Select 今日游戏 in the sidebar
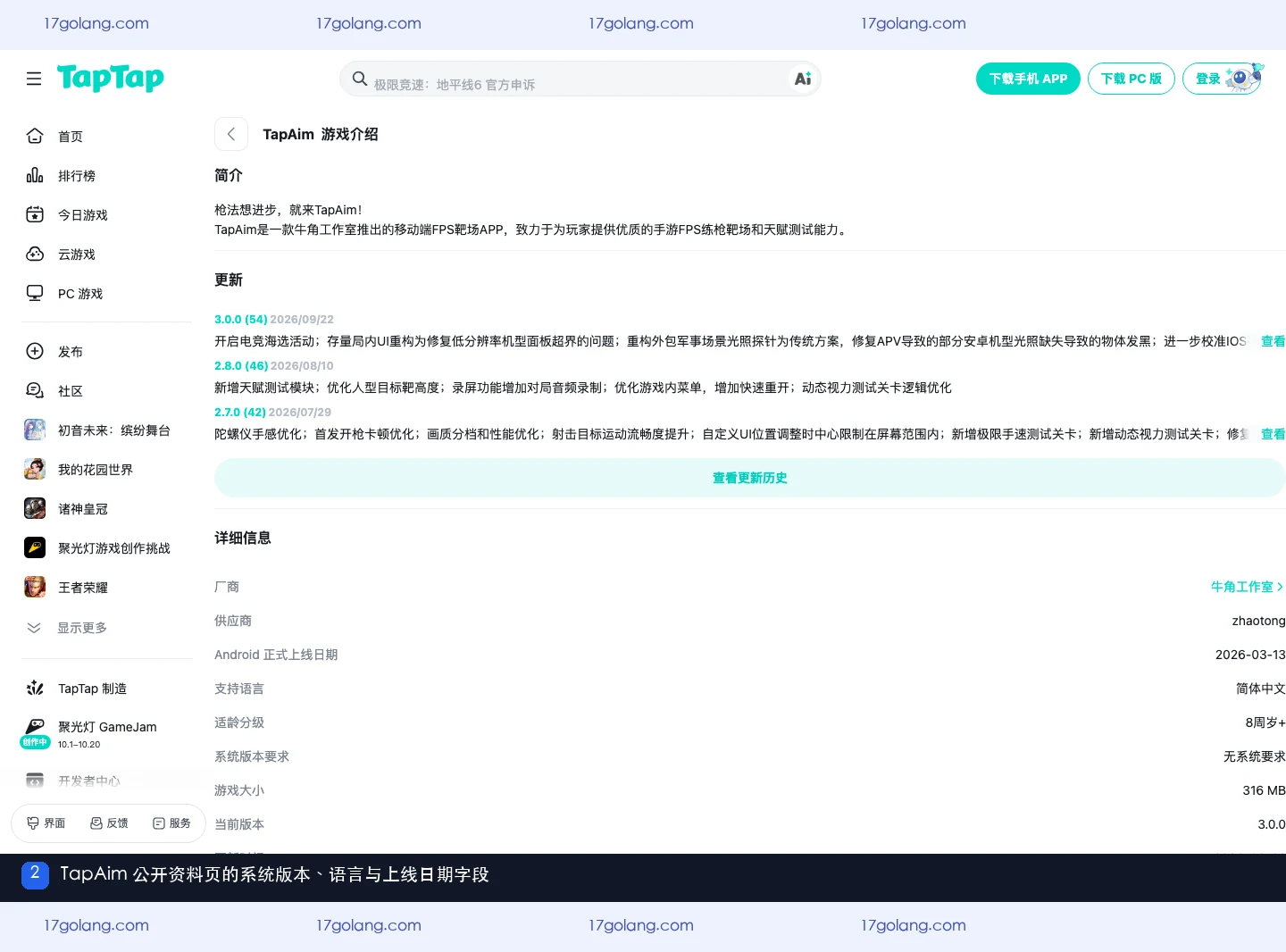The image size is (1286, 952). [83, 215]
